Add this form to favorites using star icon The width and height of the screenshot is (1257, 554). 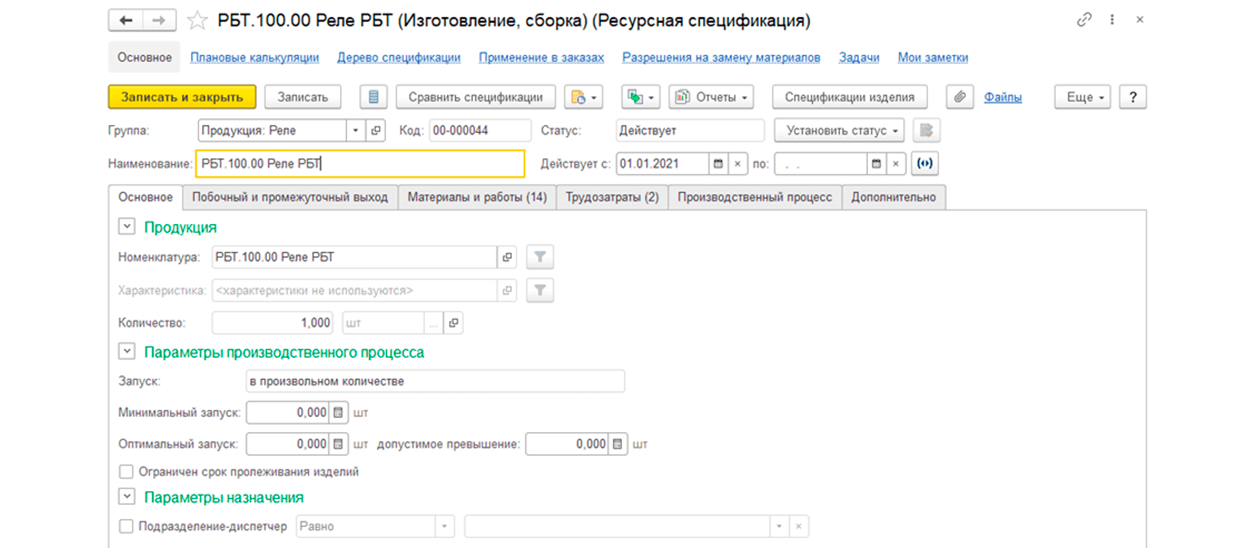point(198,20)
